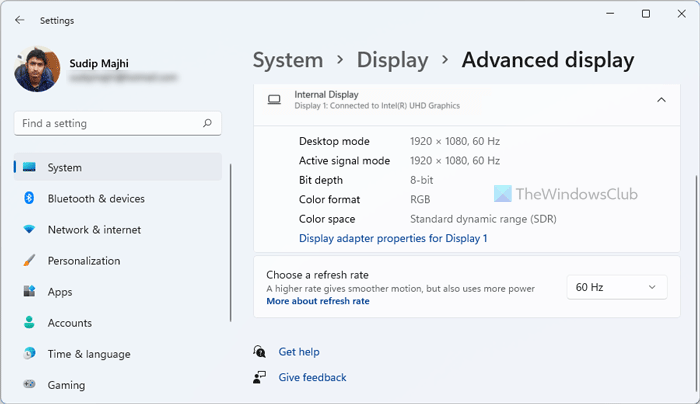The width and height of the screenshot is (700, 404).
Task: Click the Give feedback link
Action: tap(312, 378)
